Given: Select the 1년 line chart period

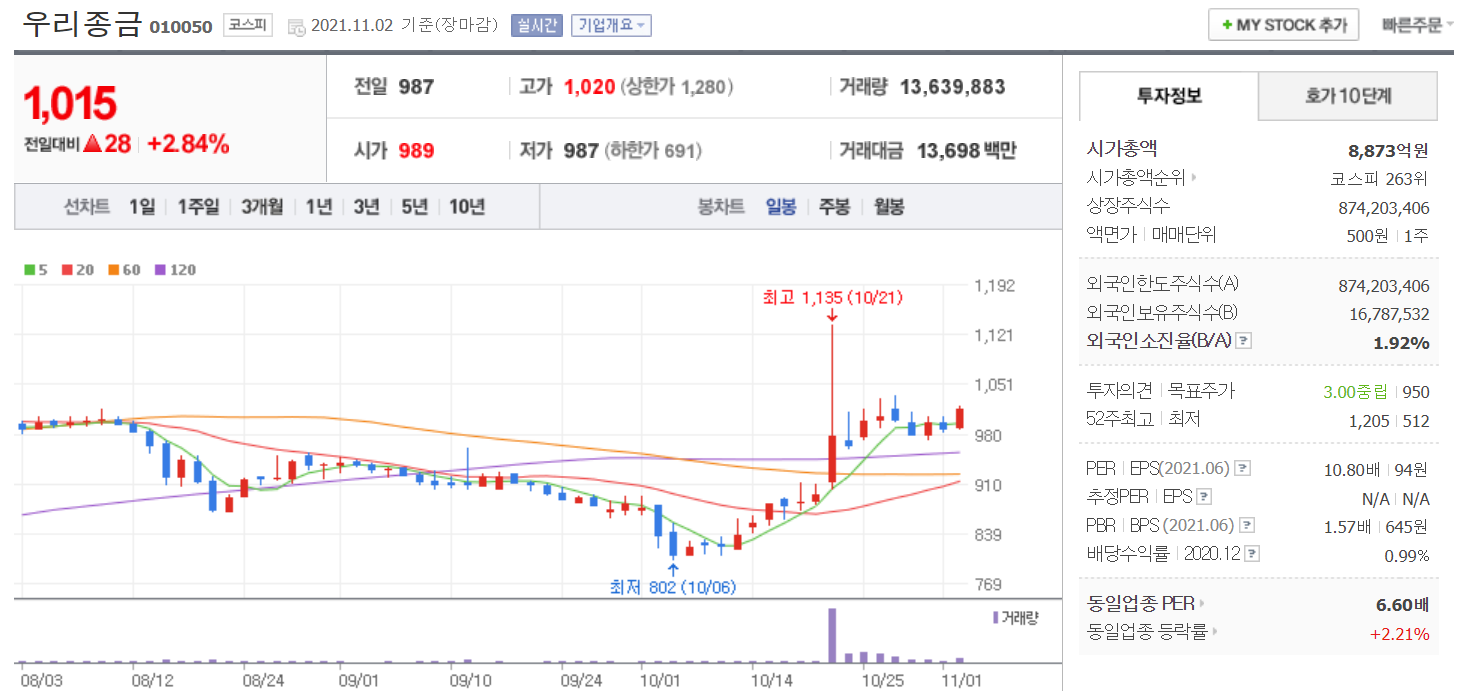Looking at the screenshot, I should tap(319, 207).
